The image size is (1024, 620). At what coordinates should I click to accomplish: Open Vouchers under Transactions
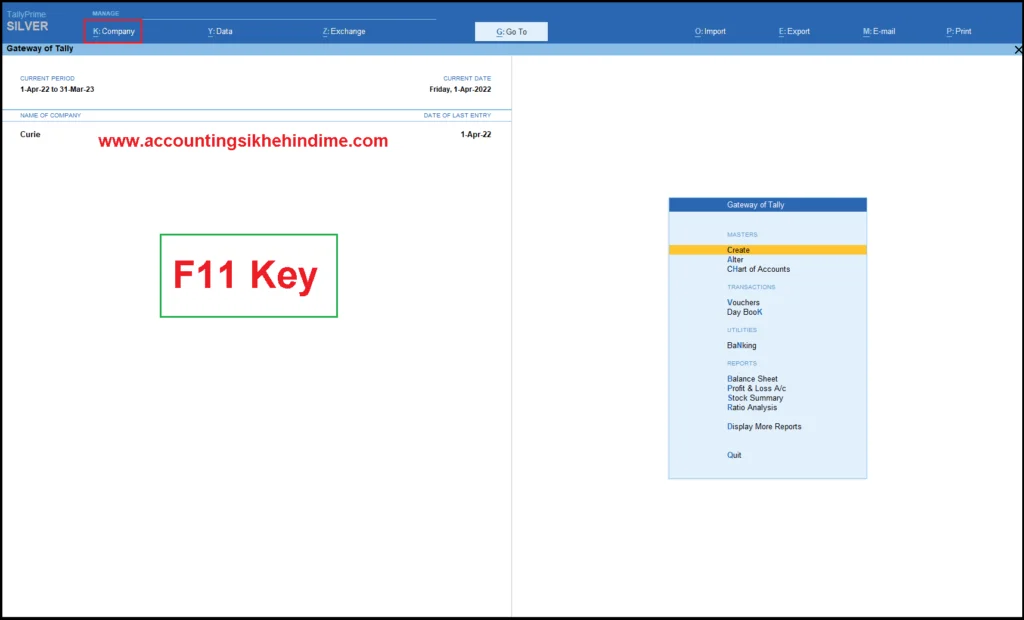[743, 302]
